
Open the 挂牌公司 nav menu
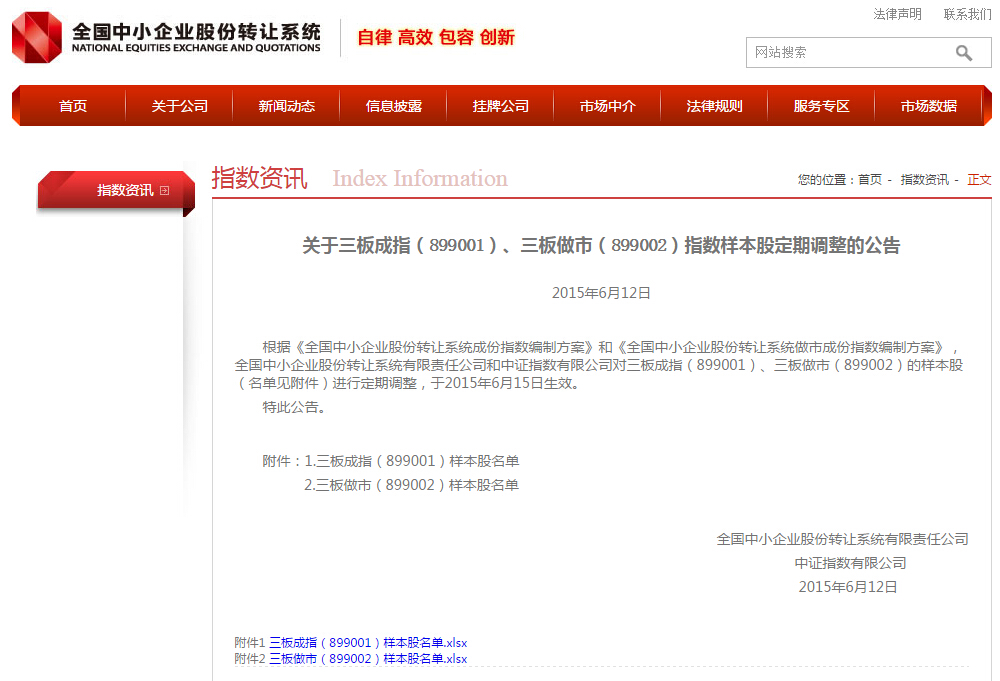(x=501, y=106)
